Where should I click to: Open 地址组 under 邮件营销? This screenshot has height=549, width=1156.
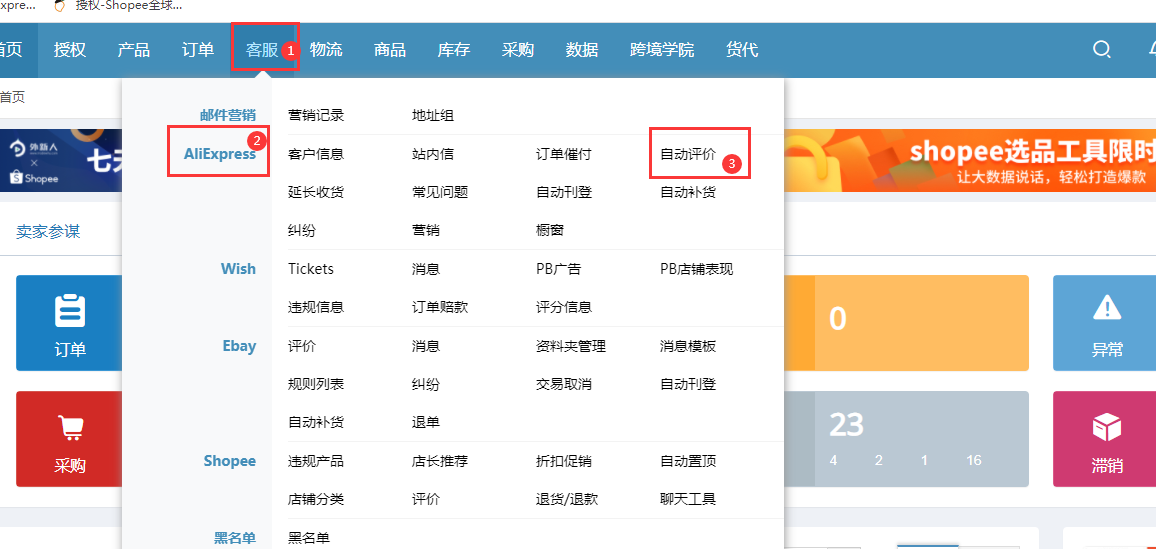(433, 115)
